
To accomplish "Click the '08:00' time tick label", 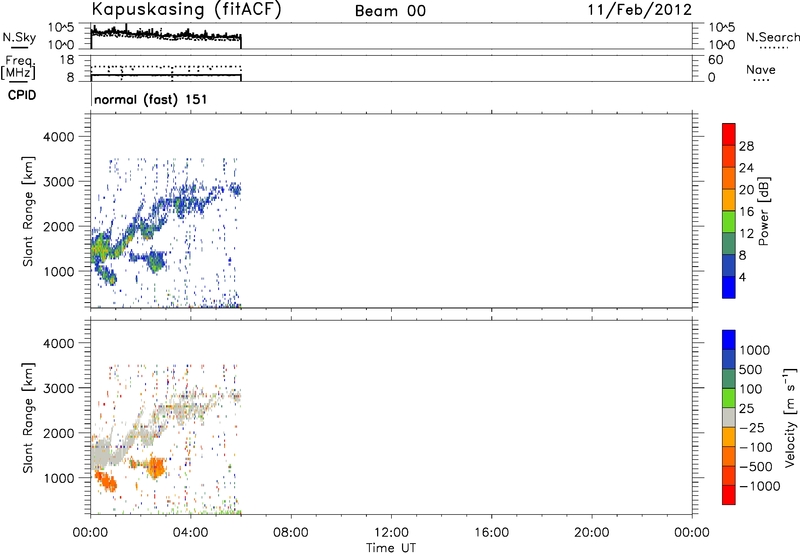I will click(290, 533).
